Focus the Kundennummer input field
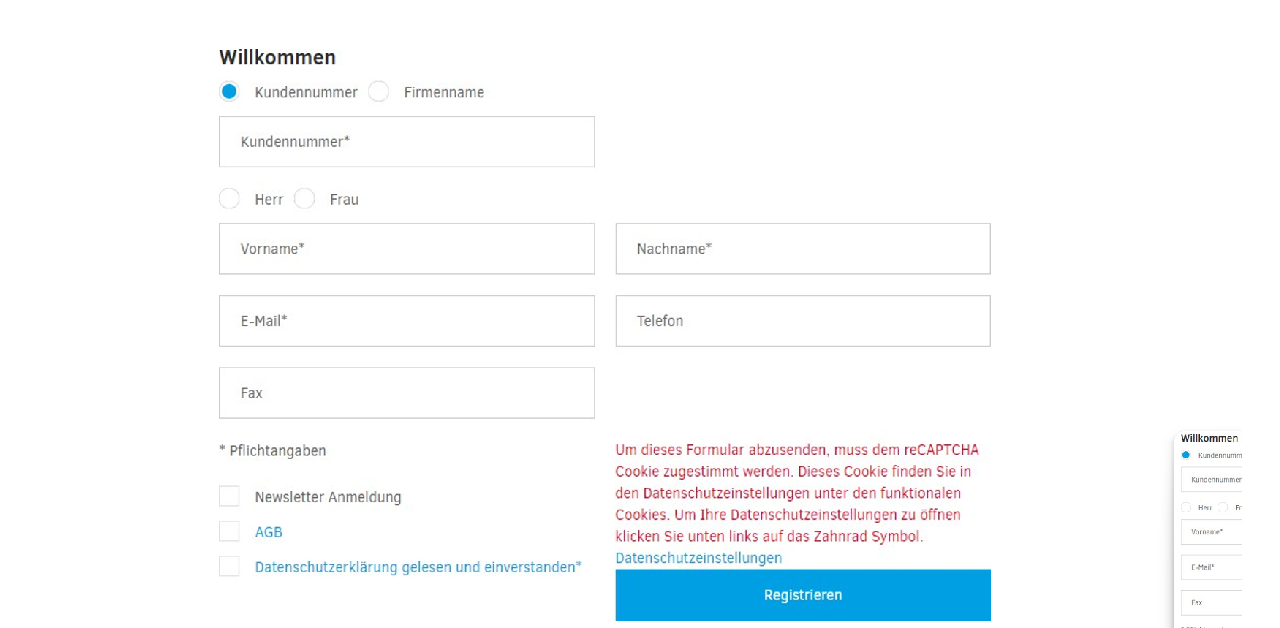 (x=406, y=142)
